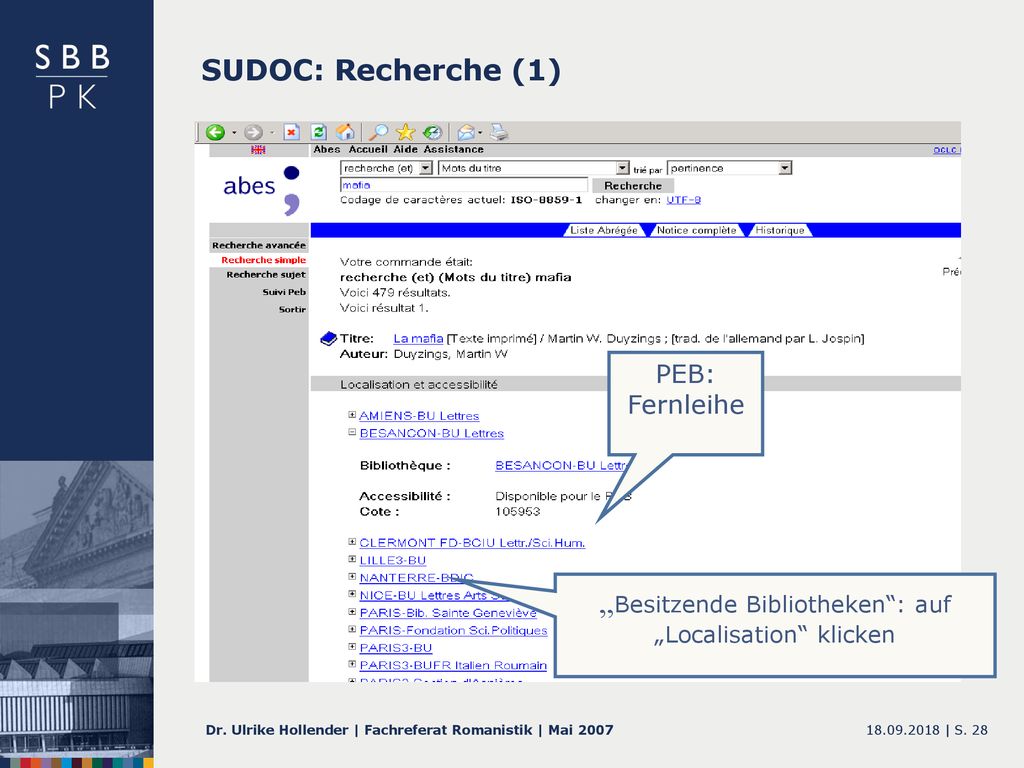
Task: Open Recherche sujet in sidebar
Action: tap(266, 275)
